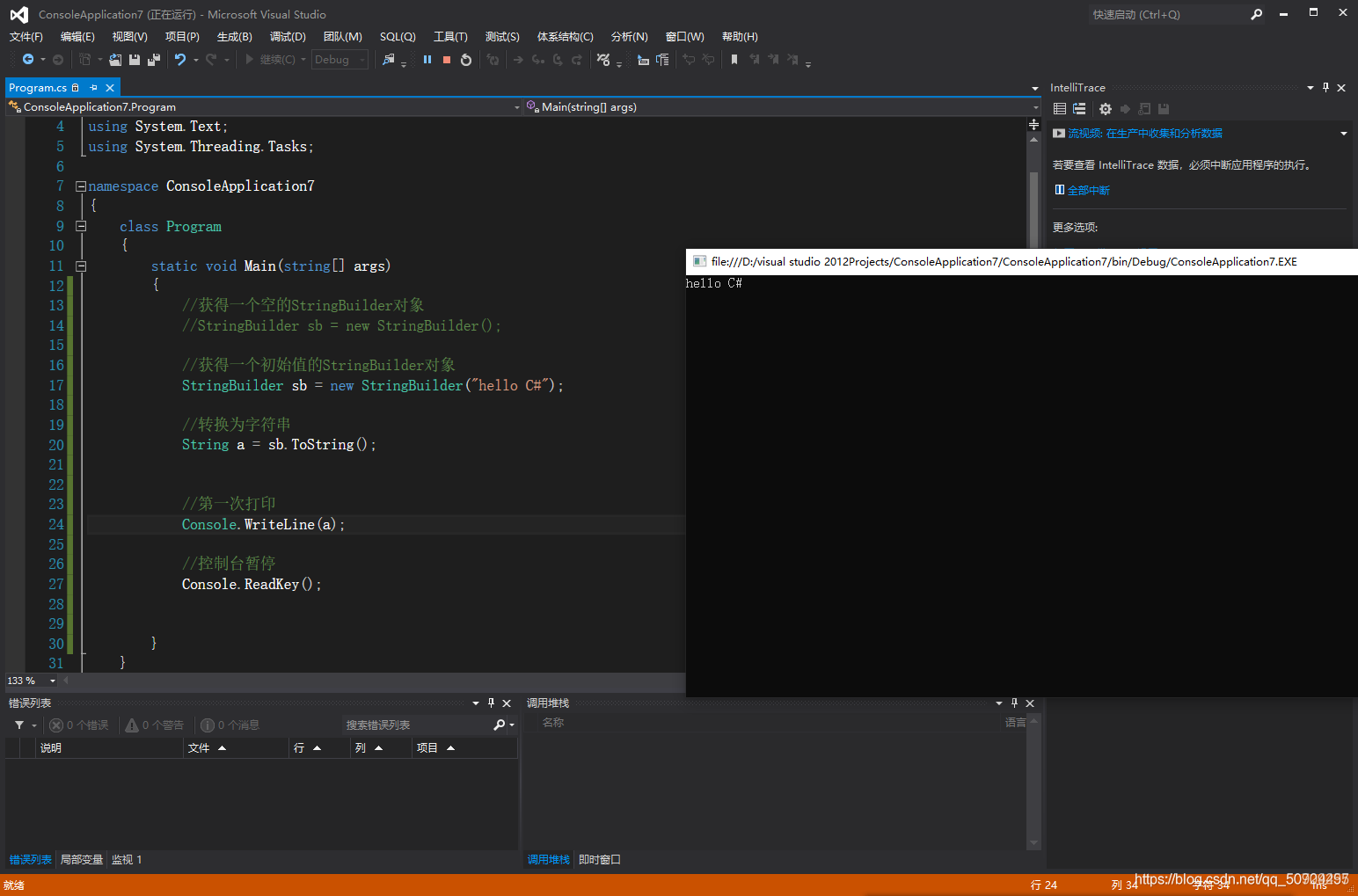Image resolution: width=1358 pixels, height=896 pixels.
Task: Switch IntelliTrace to calls view icon
Action: (x=1079, y=109)
